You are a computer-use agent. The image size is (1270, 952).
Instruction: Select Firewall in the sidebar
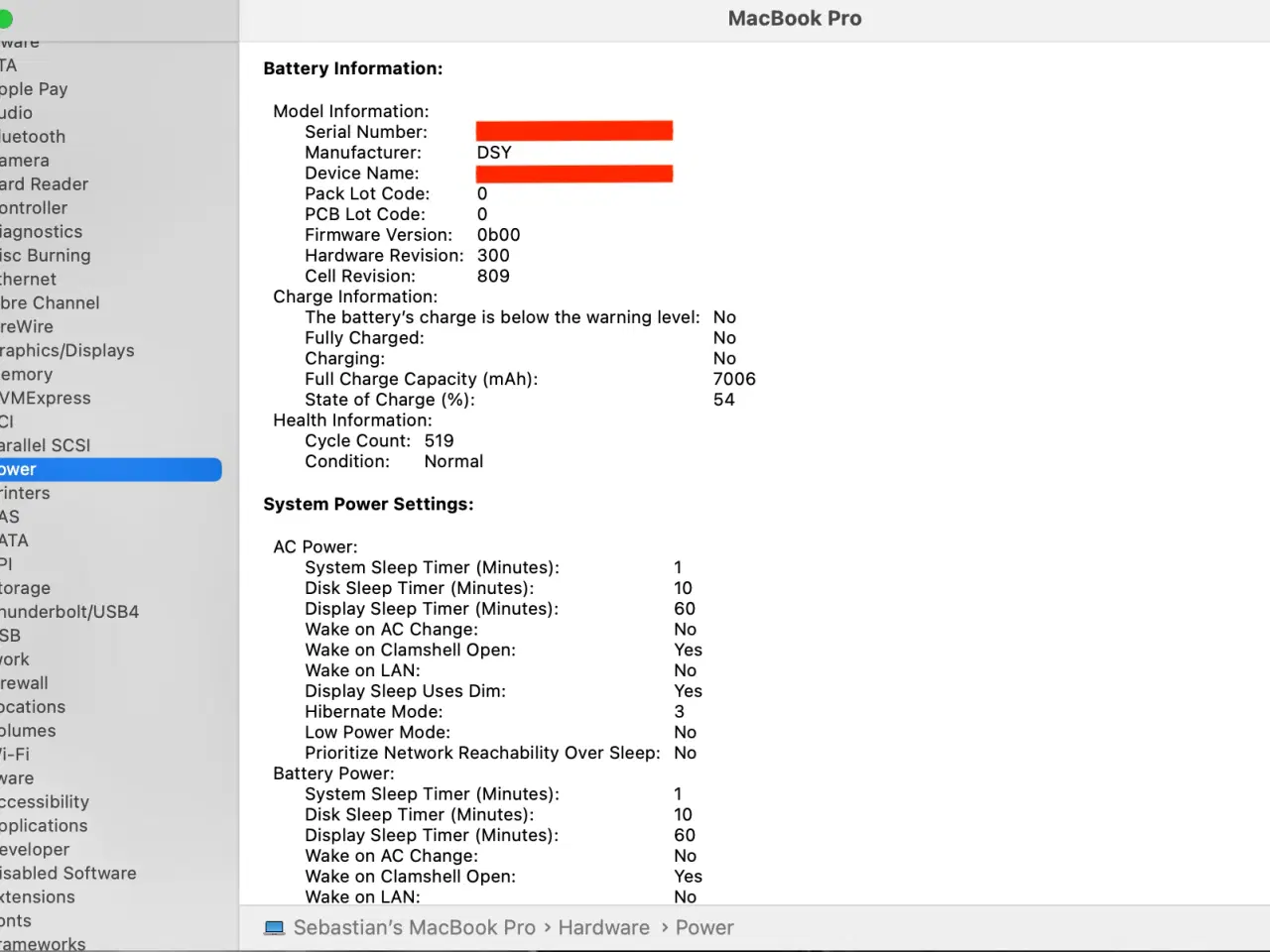(x=24, y=684)
